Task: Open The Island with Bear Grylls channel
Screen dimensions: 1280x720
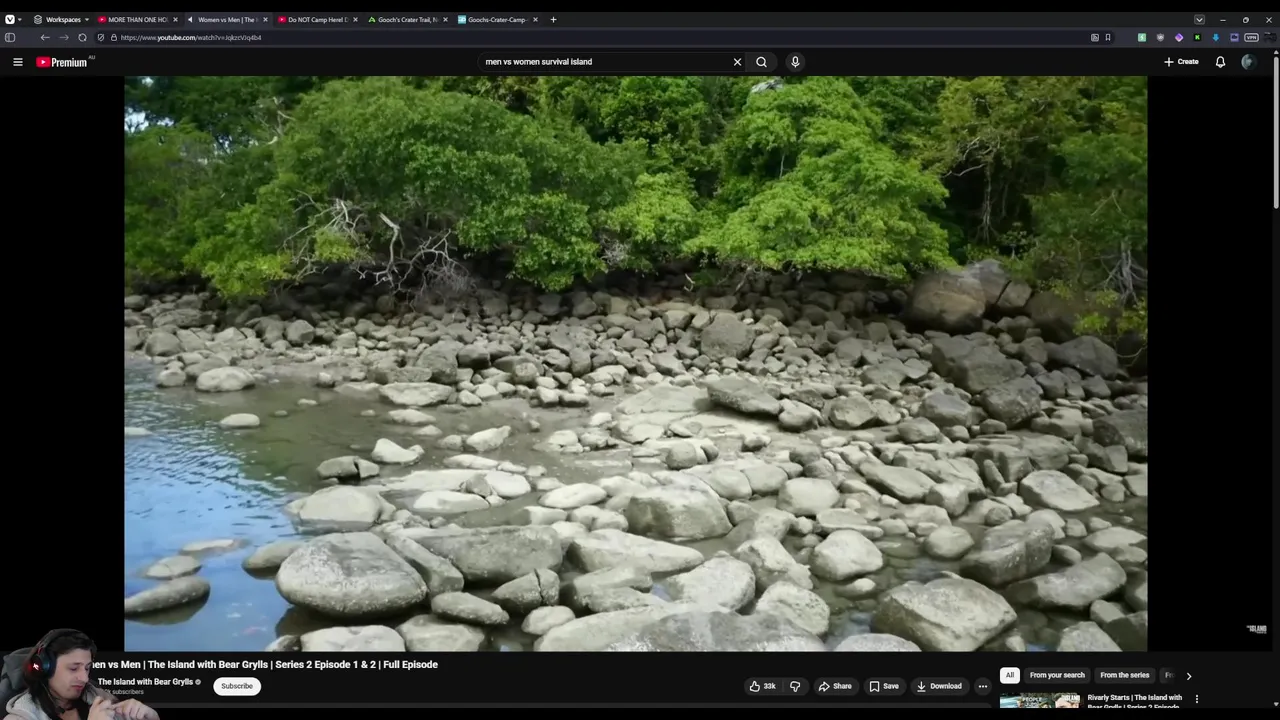Action: point(145,682)
